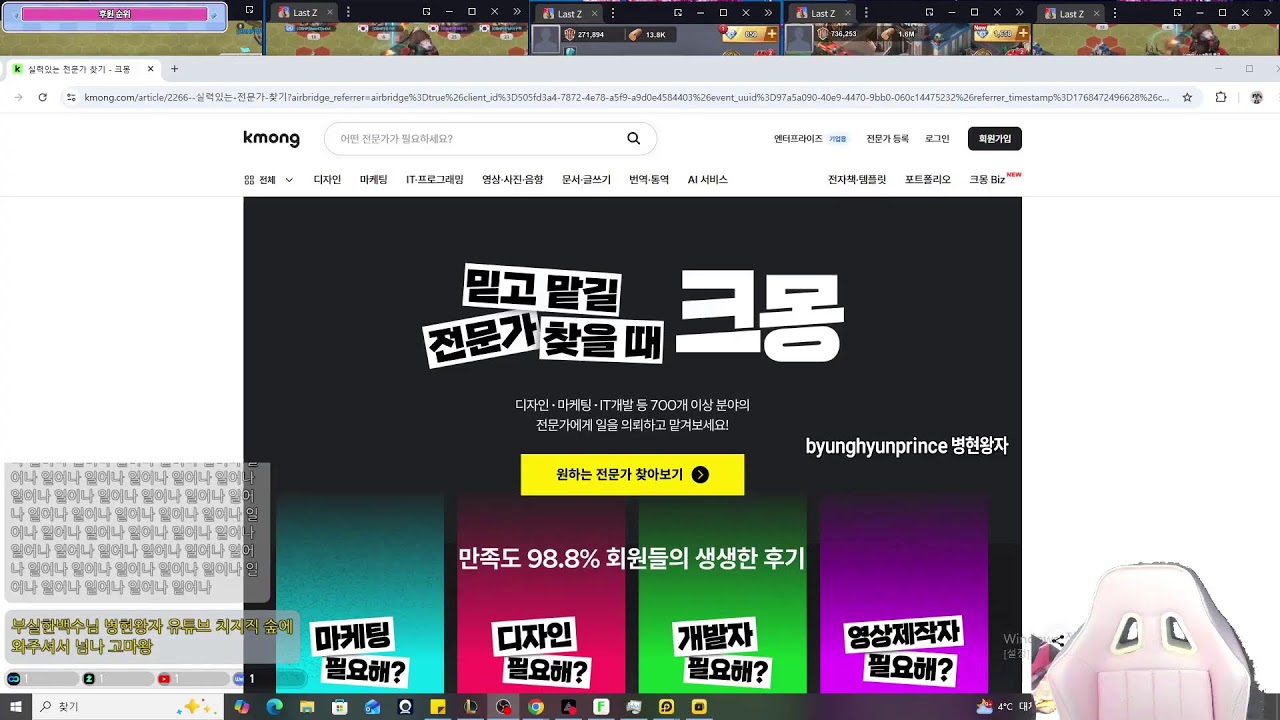Close the kmong browser tab

pyautogui.click(x=151, y=69)
